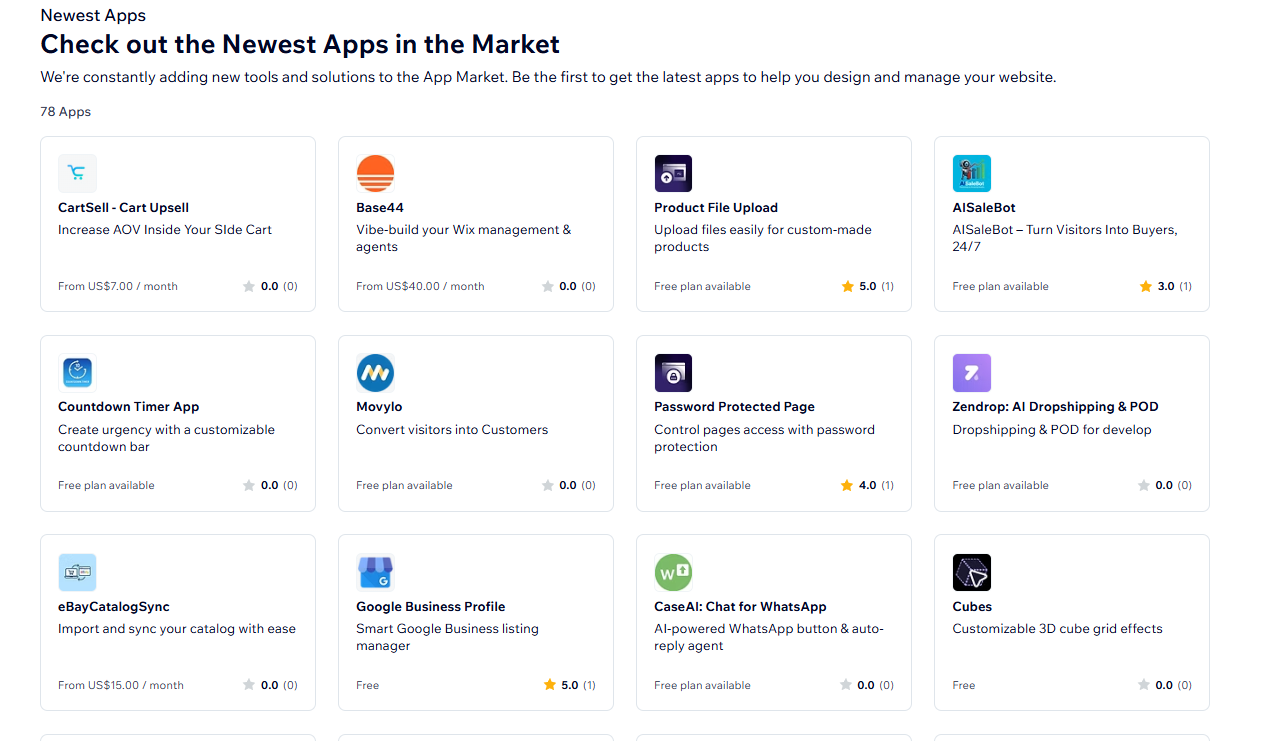Click the rating count on Google Business Profile
1271x741 pixels.
(590, 685)
